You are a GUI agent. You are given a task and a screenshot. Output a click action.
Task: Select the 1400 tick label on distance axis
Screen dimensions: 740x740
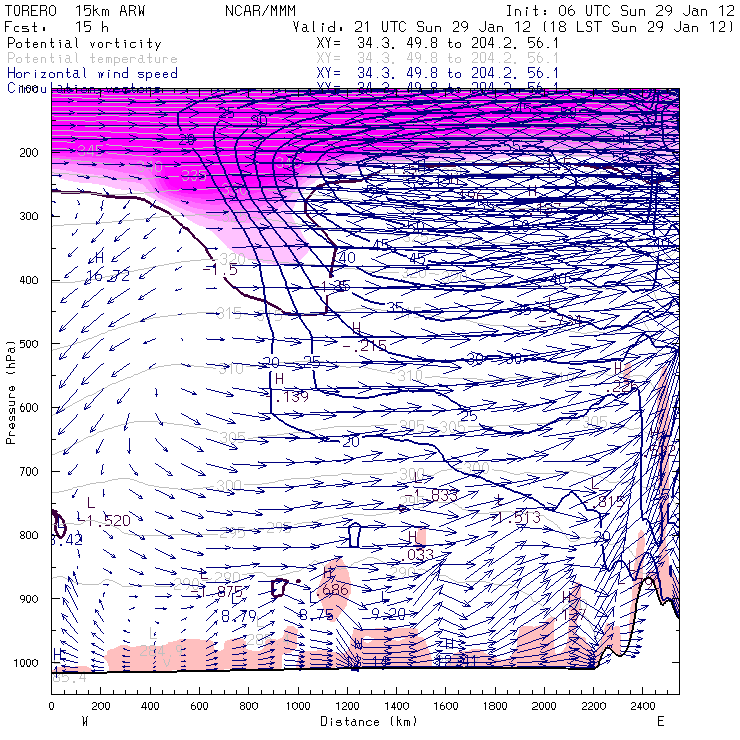click(396, 706)
